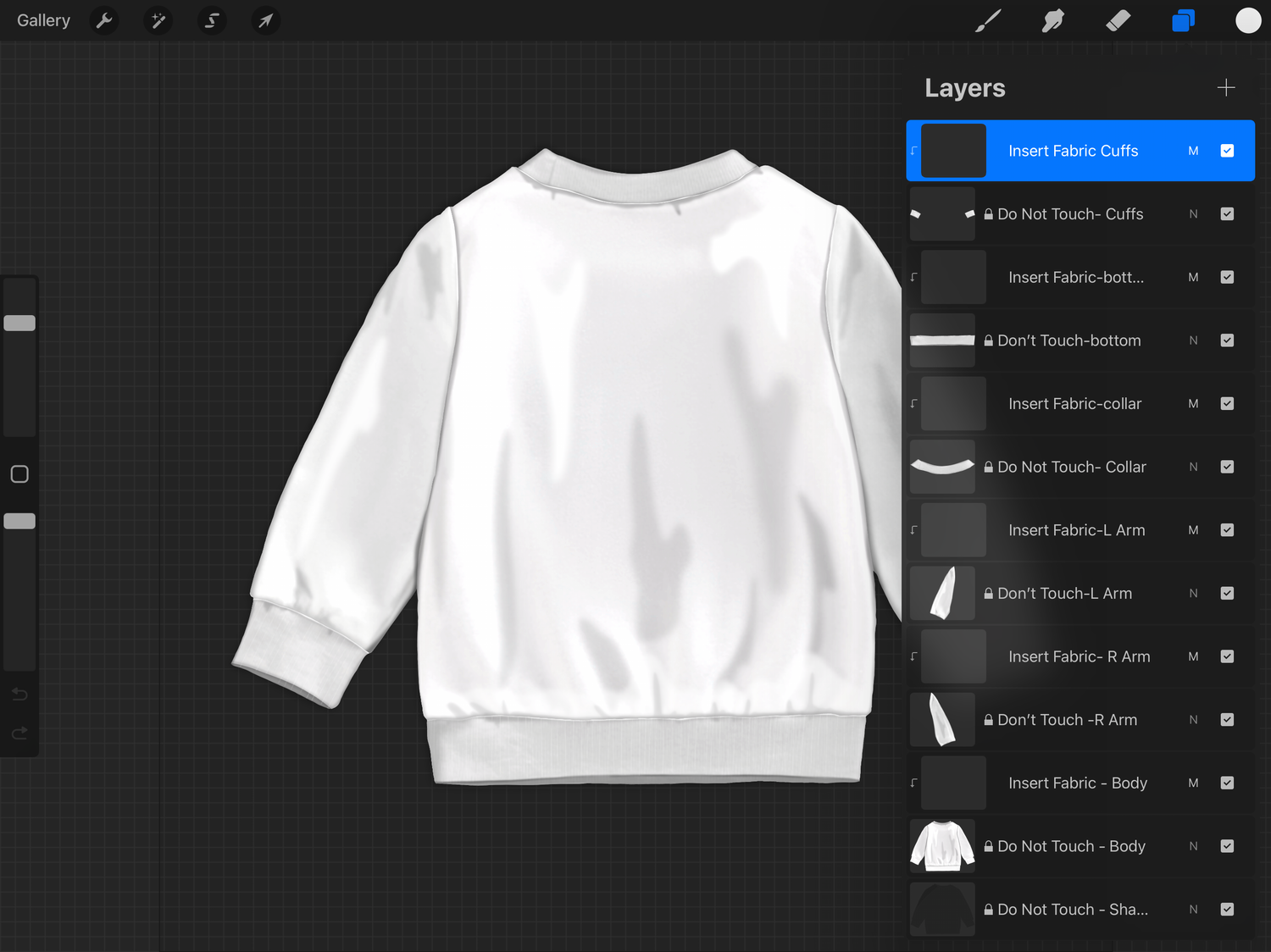The width and height of the screenshot is (1271, 952).
Task: Open the Adjustments magic wand menu
Action: click(158, 20)
